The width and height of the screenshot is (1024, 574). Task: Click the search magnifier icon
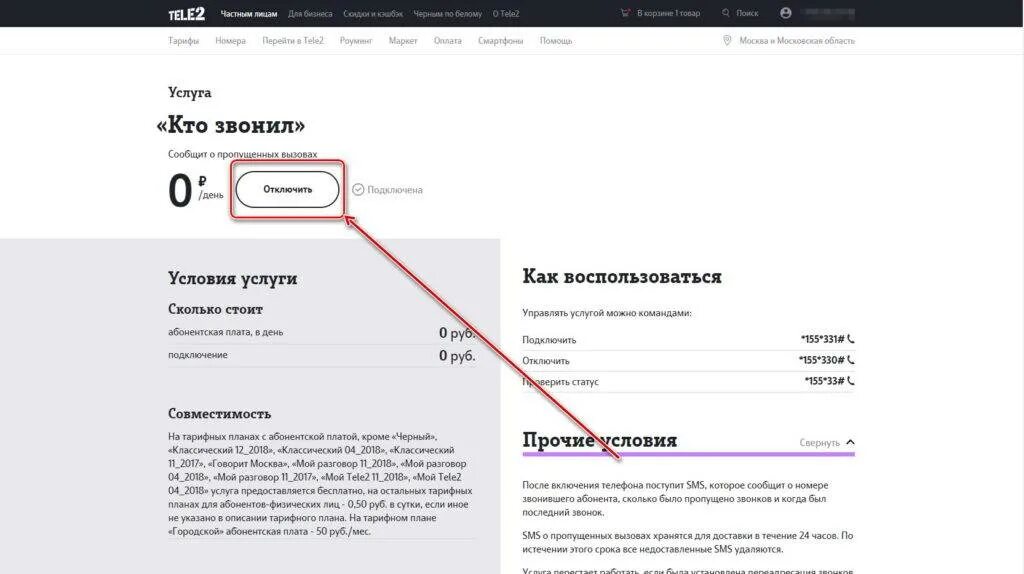[726, 13]
